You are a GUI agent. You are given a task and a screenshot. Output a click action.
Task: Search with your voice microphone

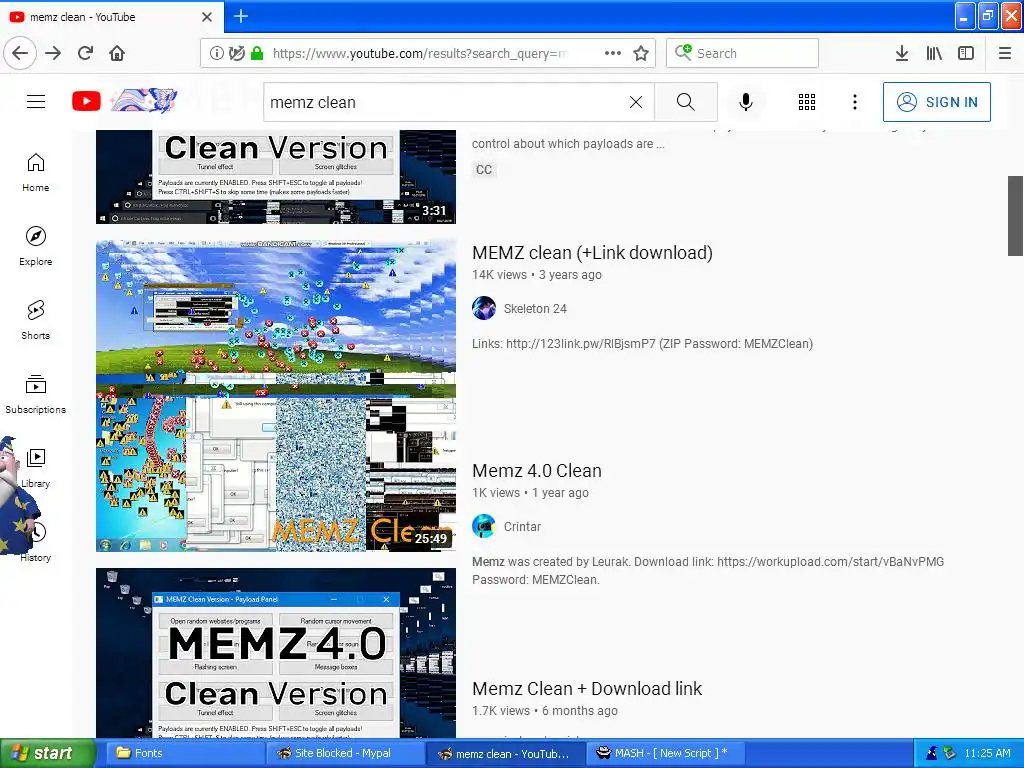[x=746, y=102]
